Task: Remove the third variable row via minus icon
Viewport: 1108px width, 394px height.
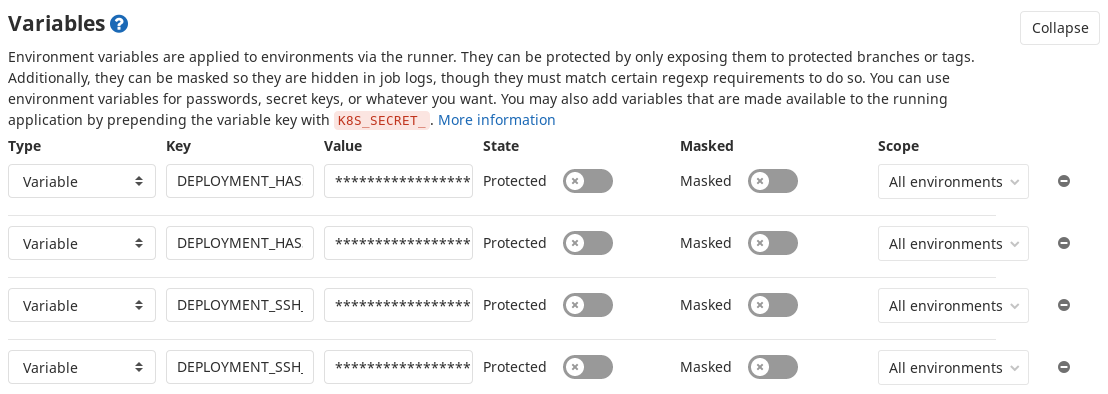Action: [1063, 306]
